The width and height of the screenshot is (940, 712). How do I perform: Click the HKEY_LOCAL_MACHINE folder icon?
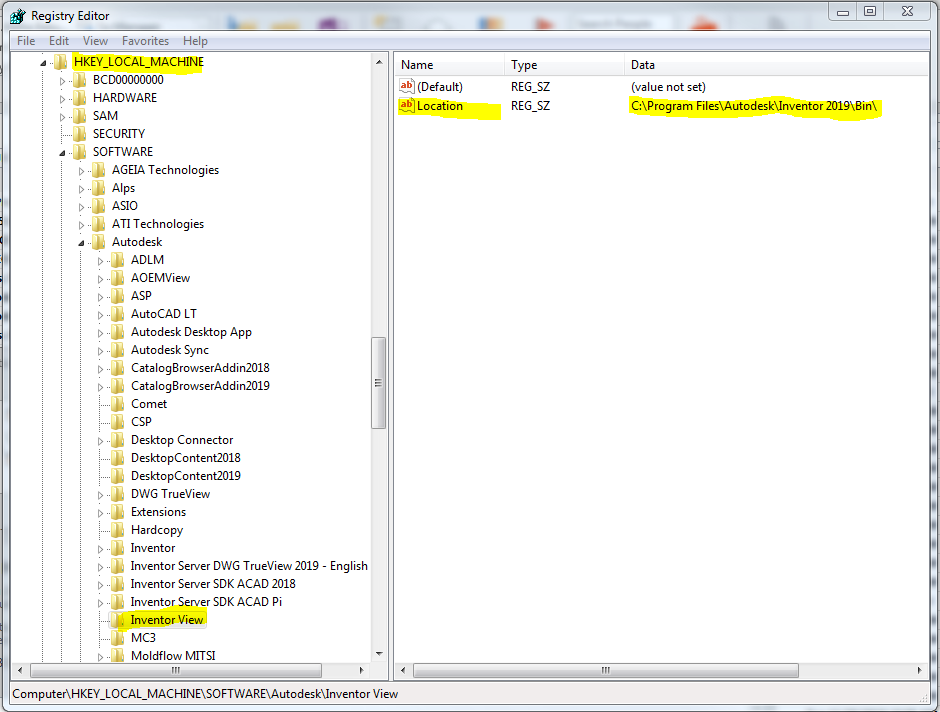tap(61, 62)
